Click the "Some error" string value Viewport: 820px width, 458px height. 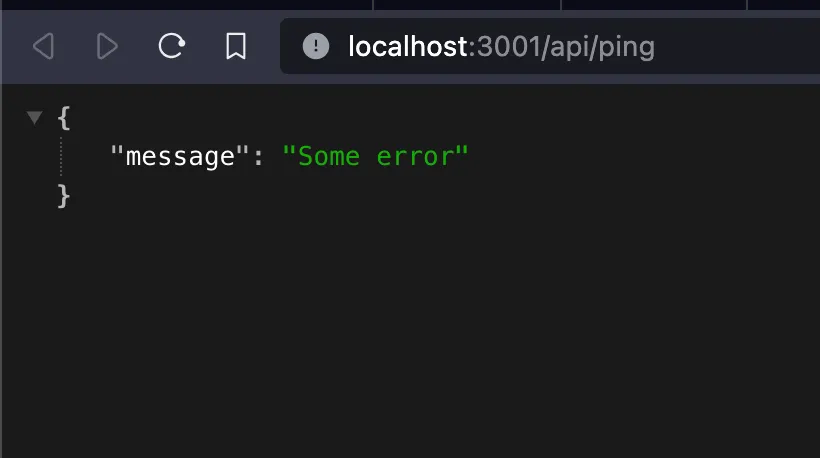376,157
